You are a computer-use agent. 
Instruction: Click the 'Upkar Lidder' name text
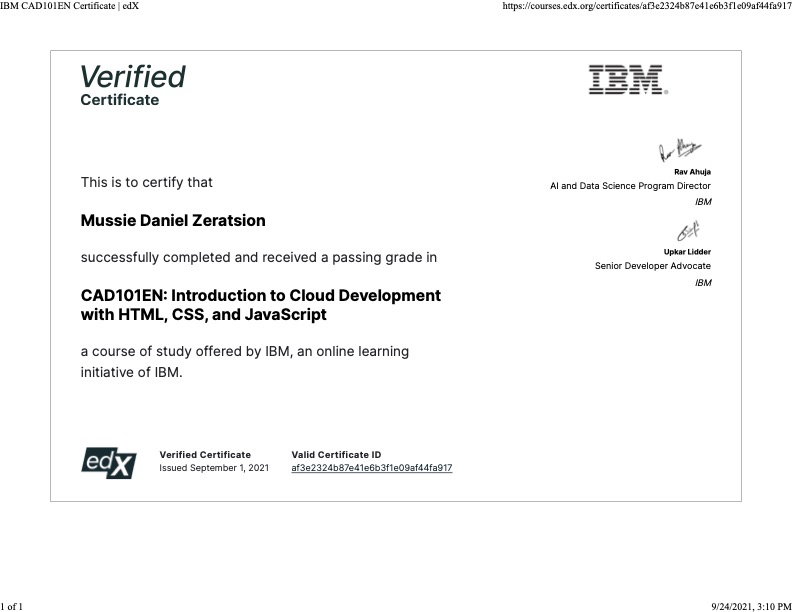pos(687,252)
